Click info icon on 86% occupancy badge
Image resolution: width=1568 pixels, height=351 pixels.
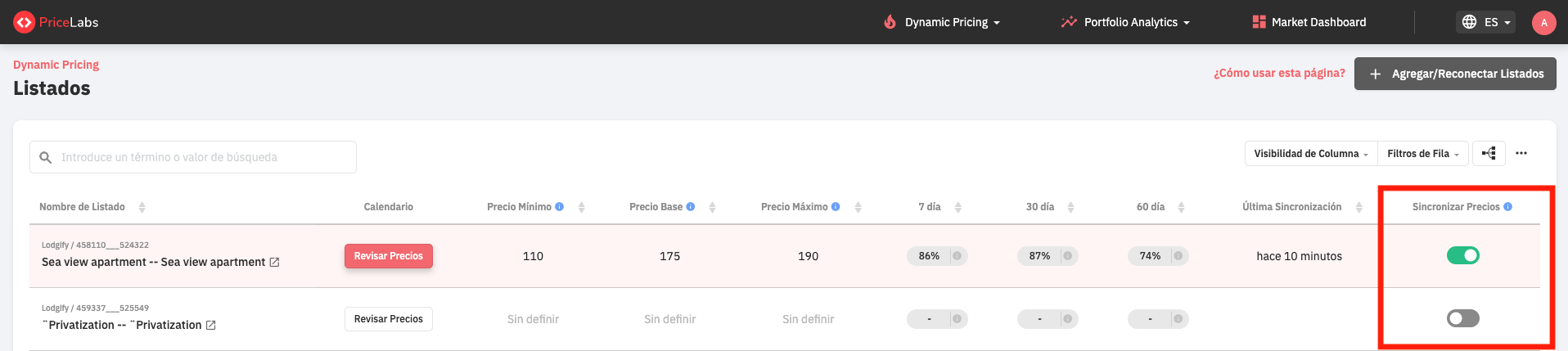tap(957, 256)
